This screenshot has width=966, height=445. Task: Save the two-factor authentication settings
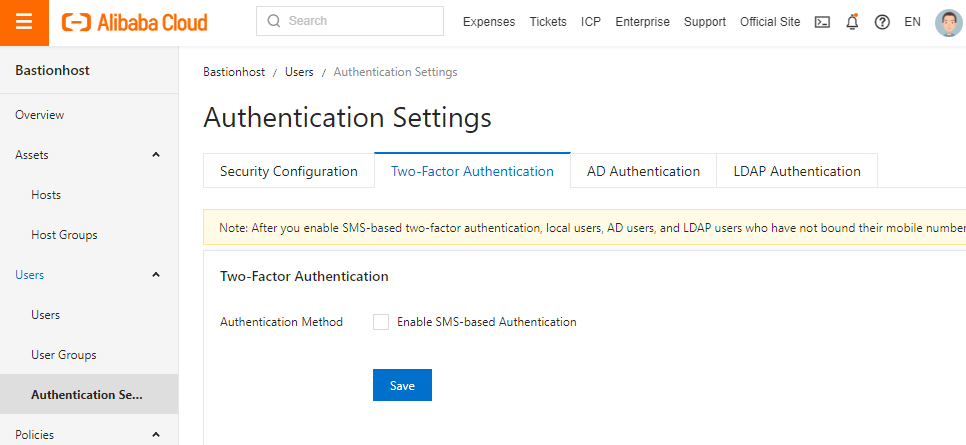point(402,386)
